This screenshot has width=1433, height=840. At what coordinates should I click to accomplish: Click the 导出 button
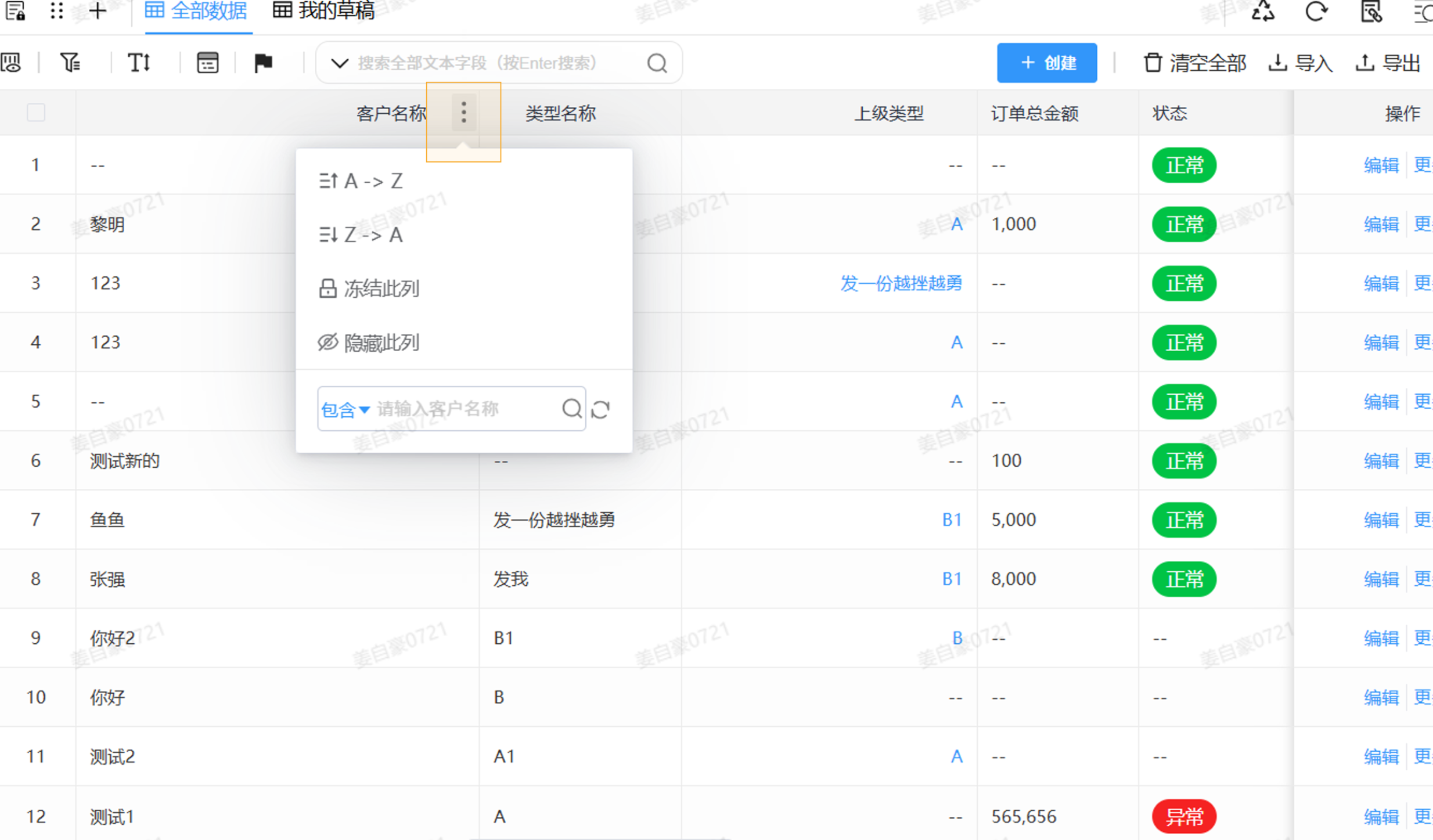tap(1388, 63)
